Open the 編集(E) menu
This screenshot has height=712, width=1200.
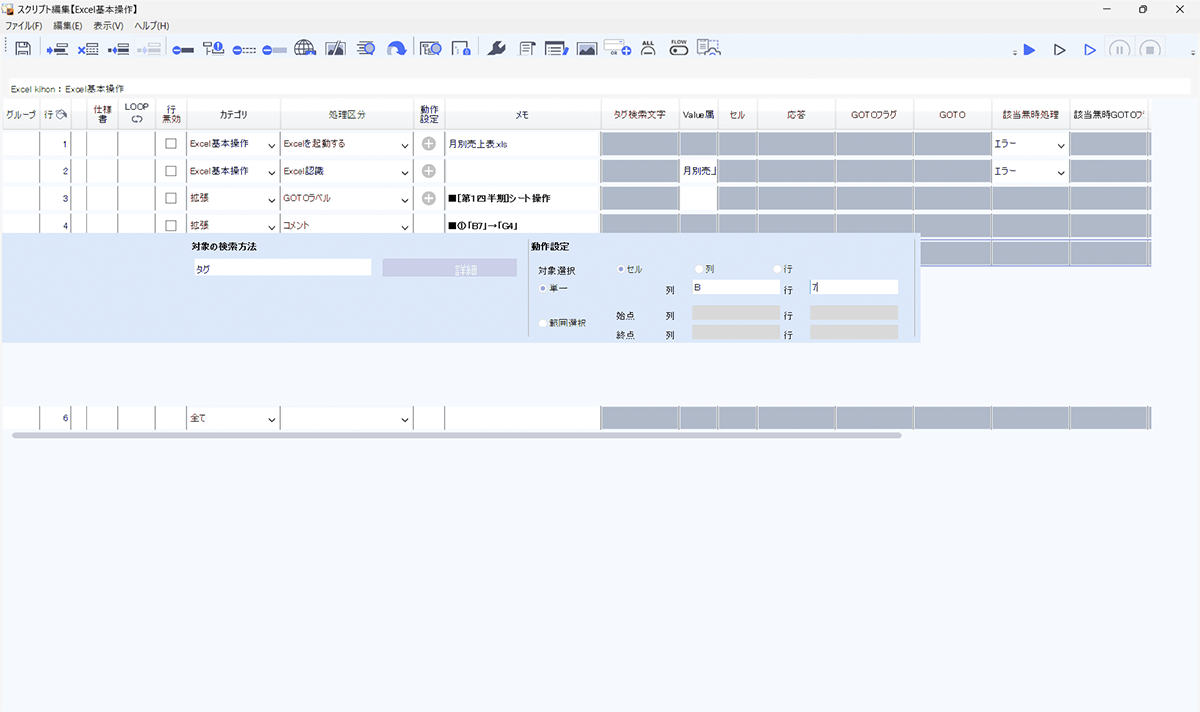(x=68, y=25)
